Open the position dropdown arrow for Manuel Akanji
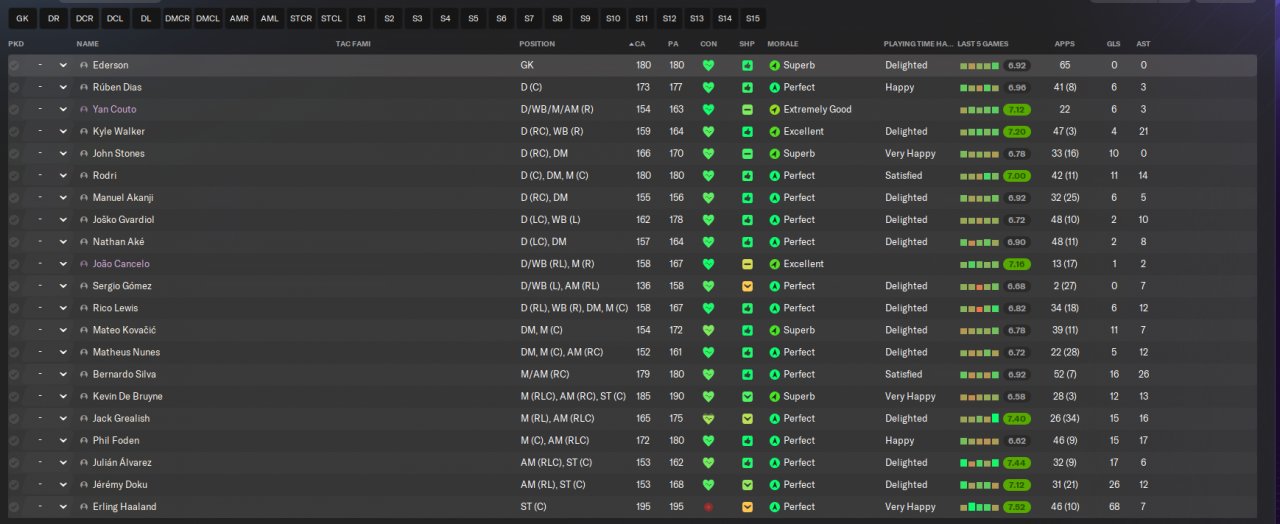The width and height of the screenshot is (1280, 524). pos(63,197)
